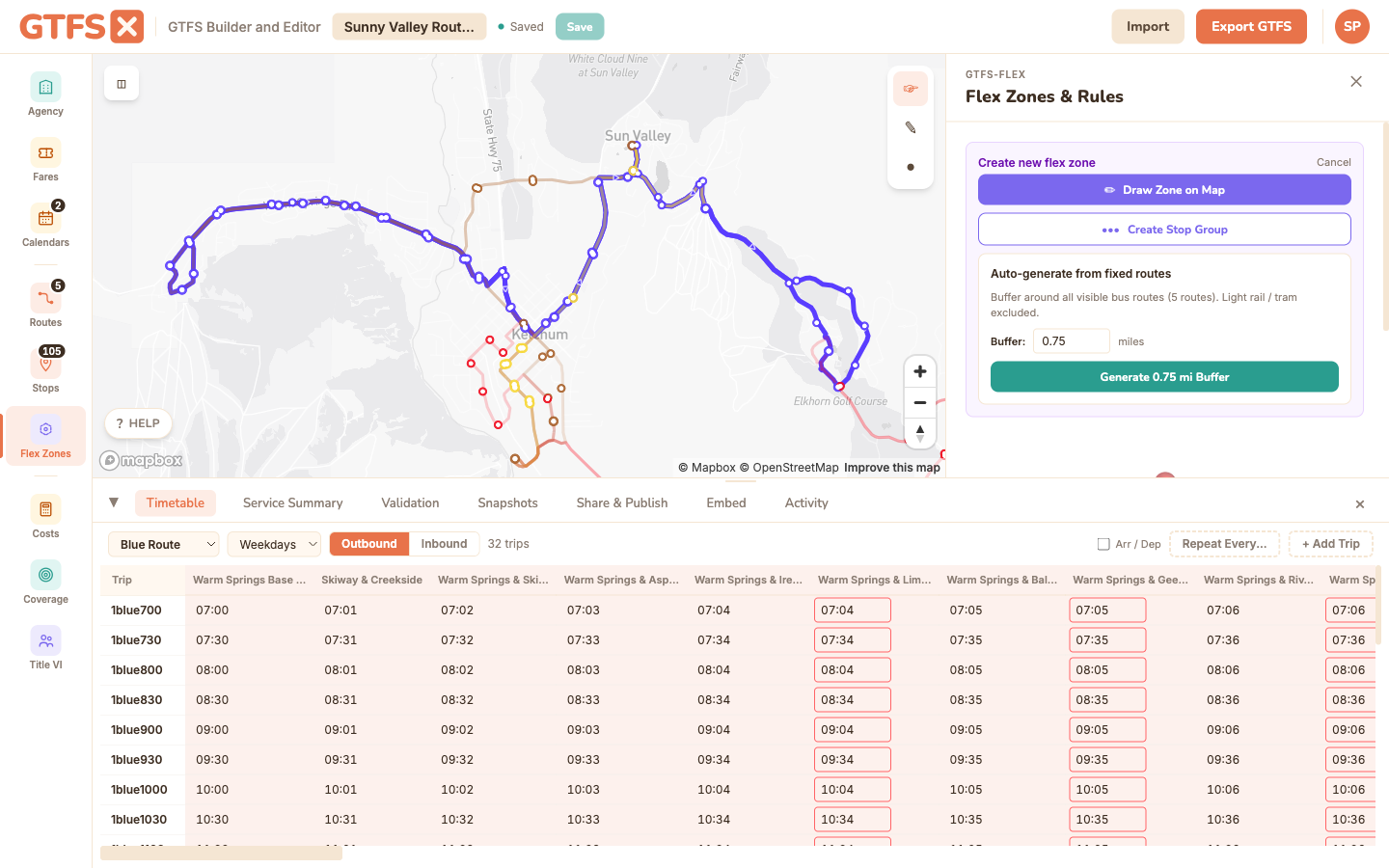Zoom in on the map
Viewport: 1389px width, 868px height.
coord(919,371)
